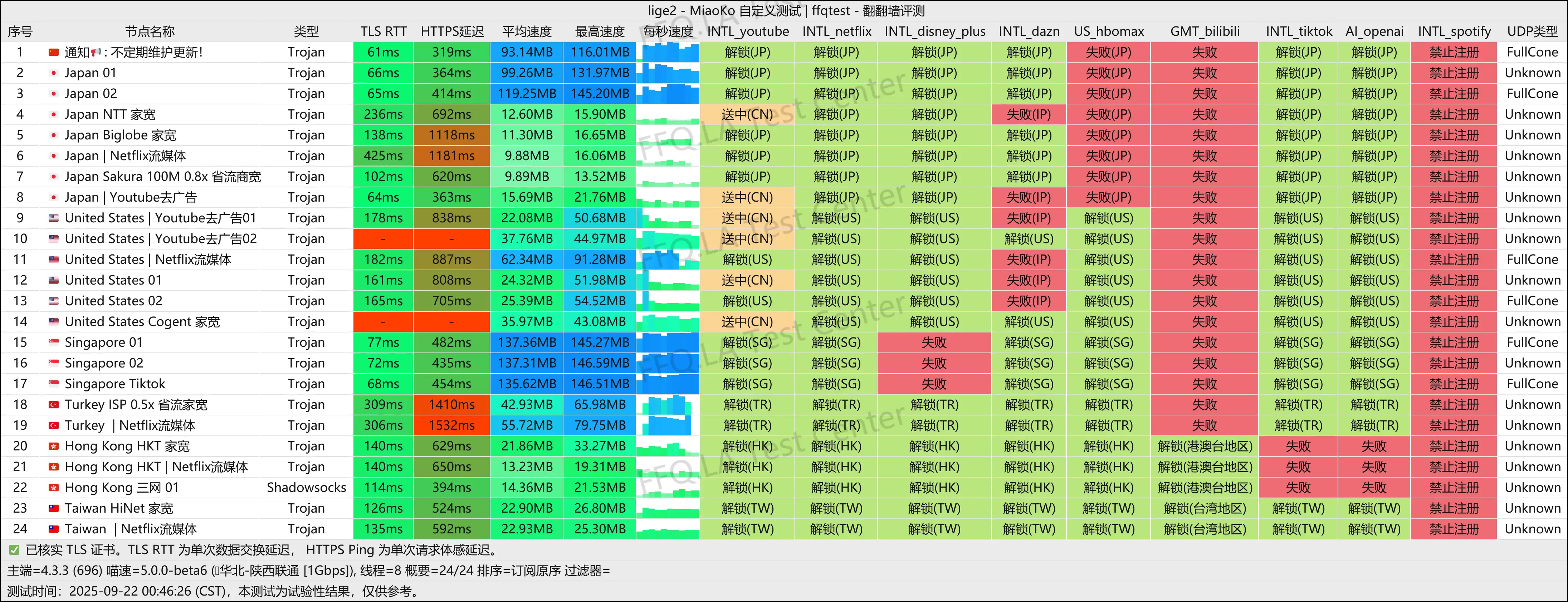Click the speed graph for Turkey ISP 0.5x
The image size is (1568, 602).
(x=668, y=404)
